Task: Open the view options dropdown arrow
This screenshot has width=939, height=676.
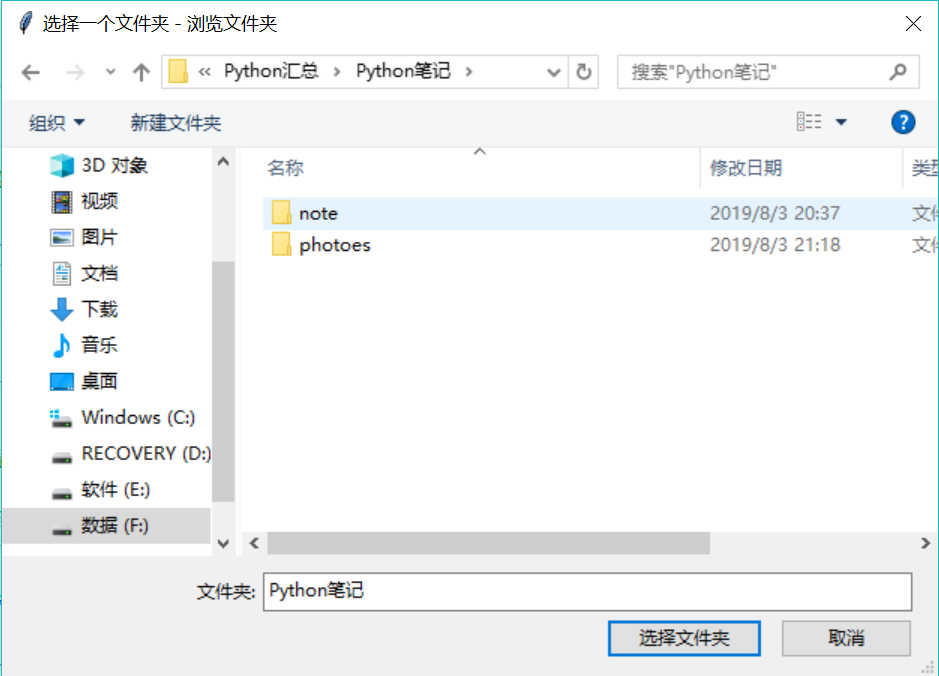Action: (841, 123)
